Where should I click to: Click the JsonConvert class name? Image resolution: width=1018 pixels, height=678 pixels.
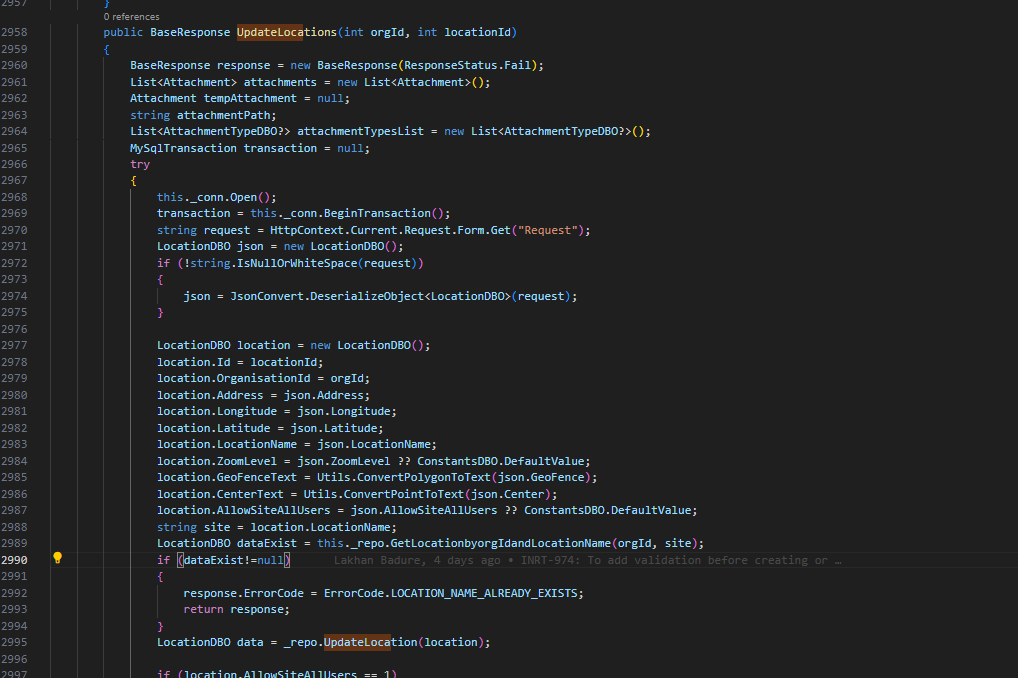[267, 296]
